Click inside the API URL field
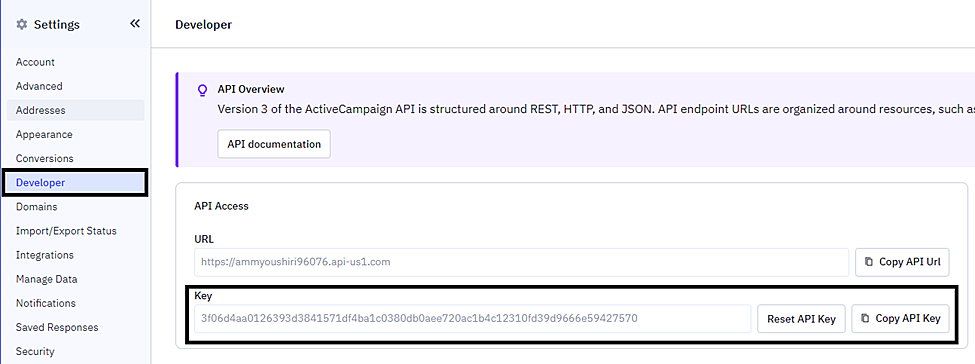The height and width of the screenshot is (364, 975). [x=521, y=262]
